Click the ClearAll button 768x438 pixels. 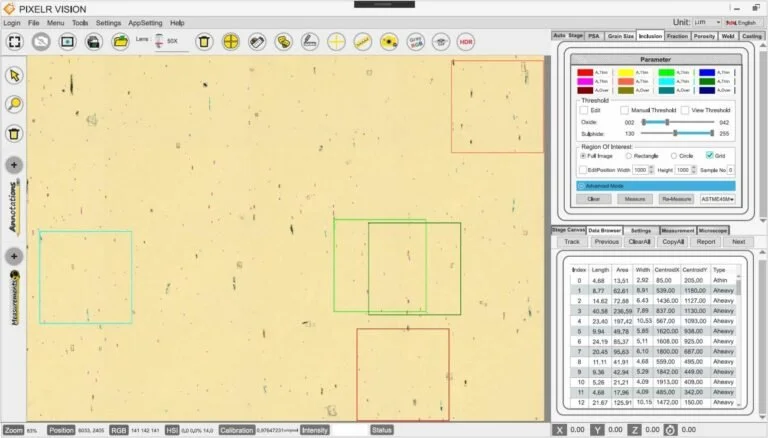pyautogui.click(x=639, y=242)
